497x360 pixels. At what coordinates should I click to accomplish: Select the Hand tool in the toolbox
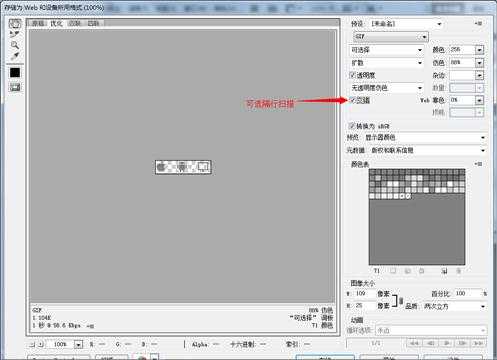tap(15, 24)
